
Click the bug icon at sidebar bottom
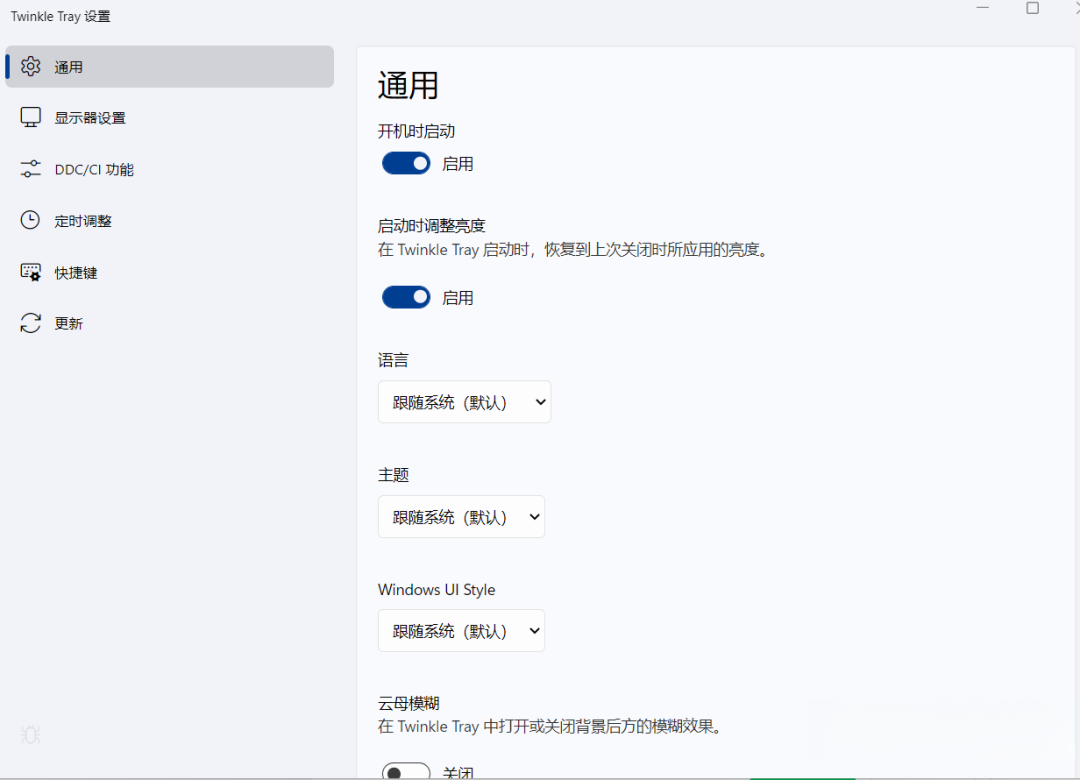coord(30,735)
